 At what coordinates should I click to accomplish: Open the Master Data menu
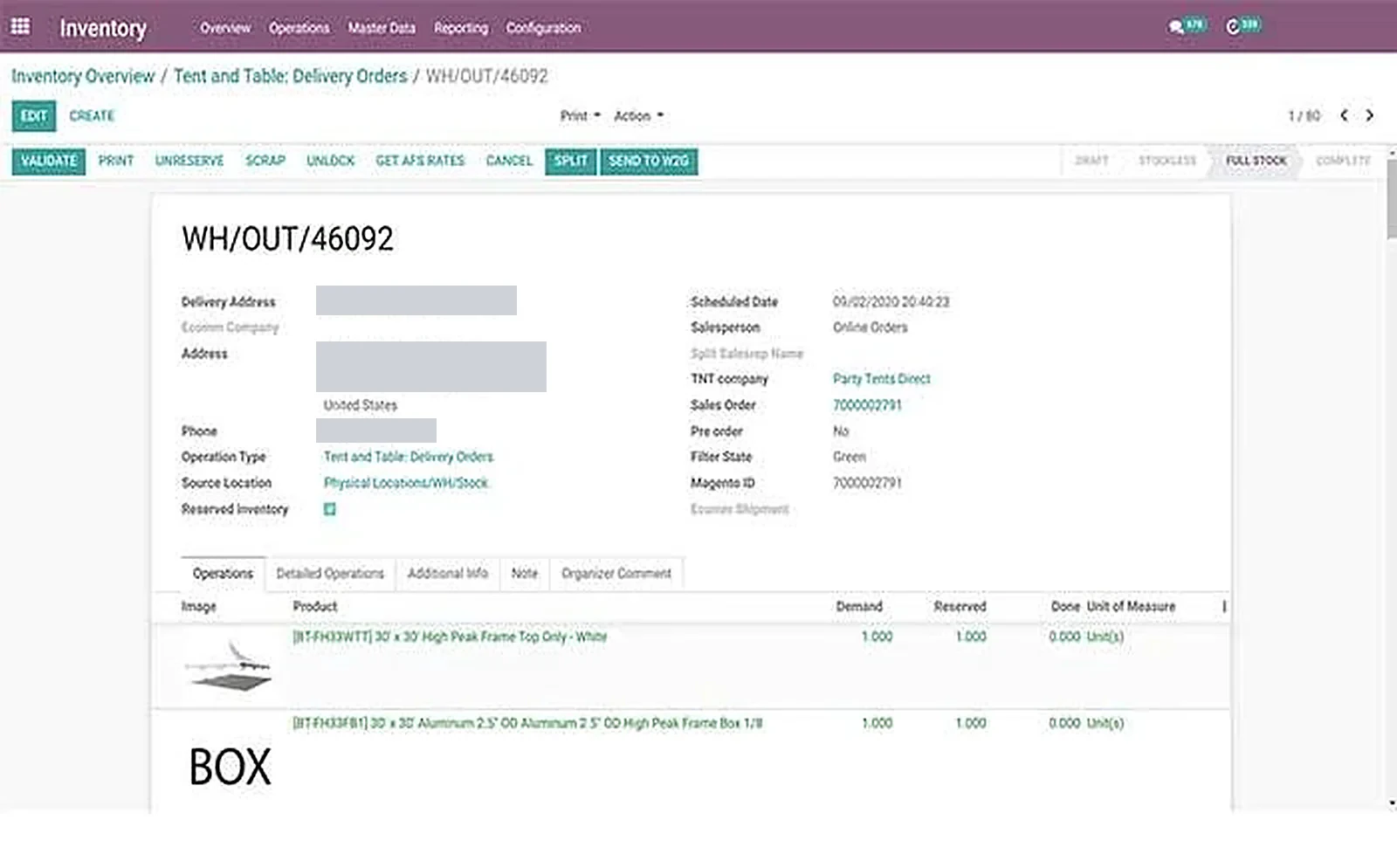[x=382, y=28]
